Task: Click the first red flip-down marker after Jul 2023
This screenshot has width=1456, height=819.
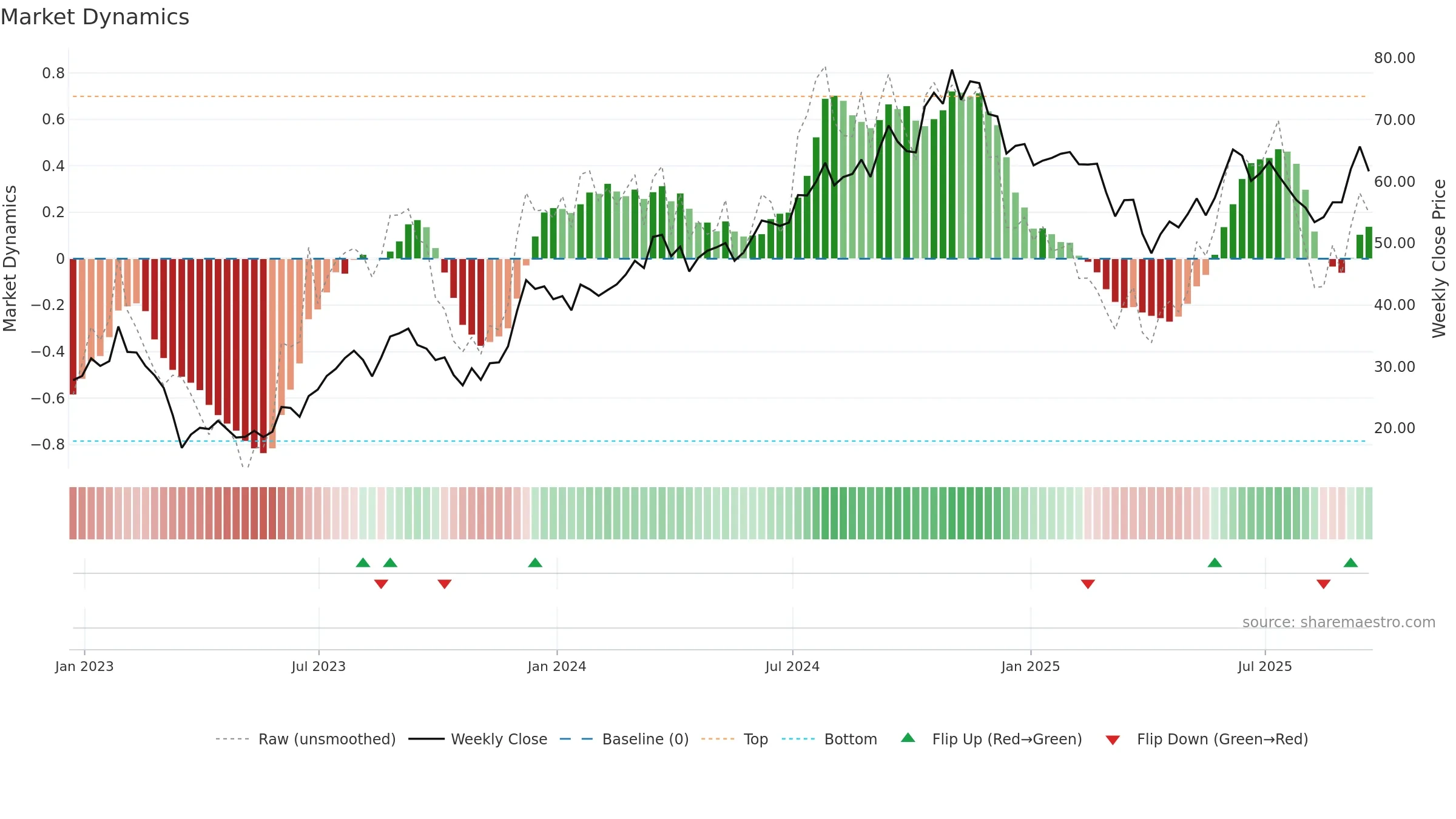Action: (381, 584)
